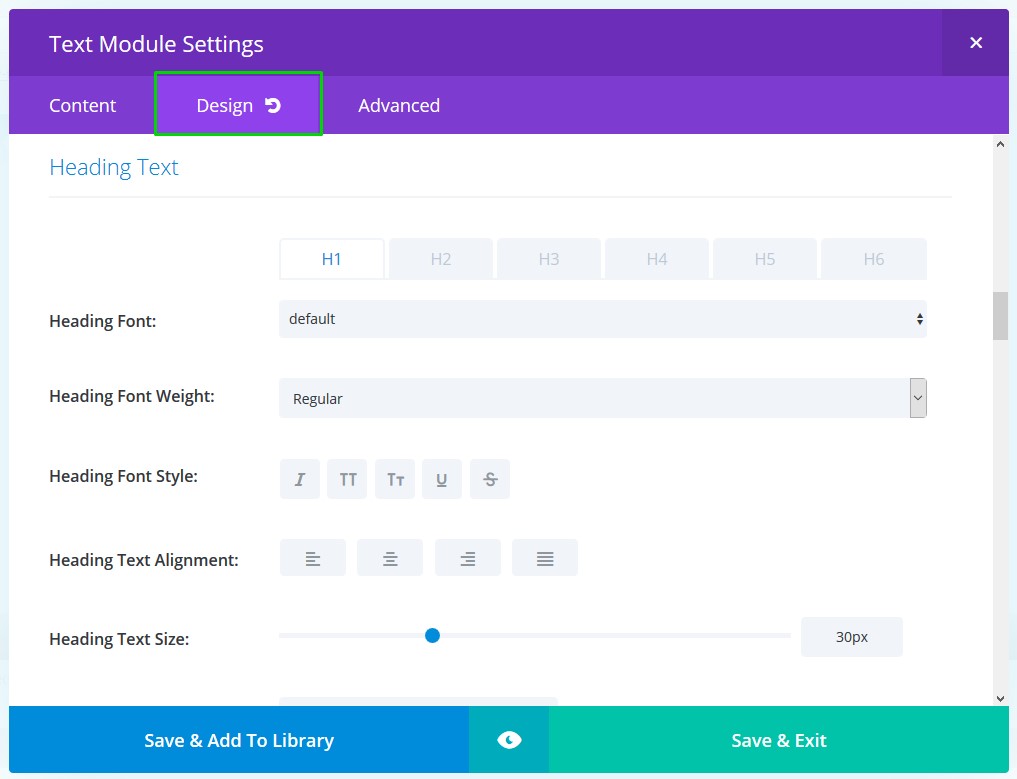The height and width of the screenshot is (779, 1017).
Task: Expand the Heading Font Weight dropdown
Action: (x=602, y=398)
